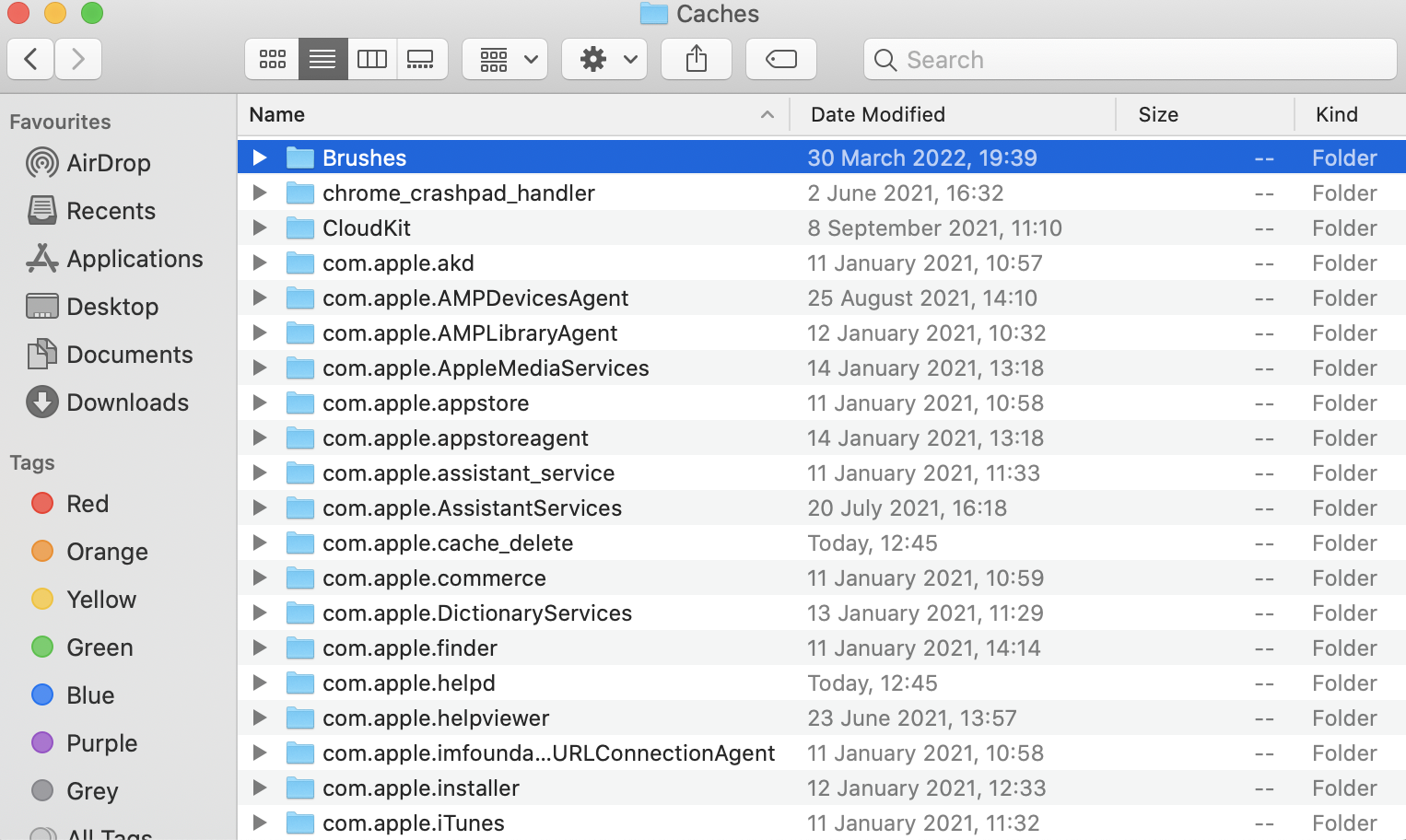Click the date 20 July 2021, 16:18
1406x840 pixels.
click(x=908, y=508)
